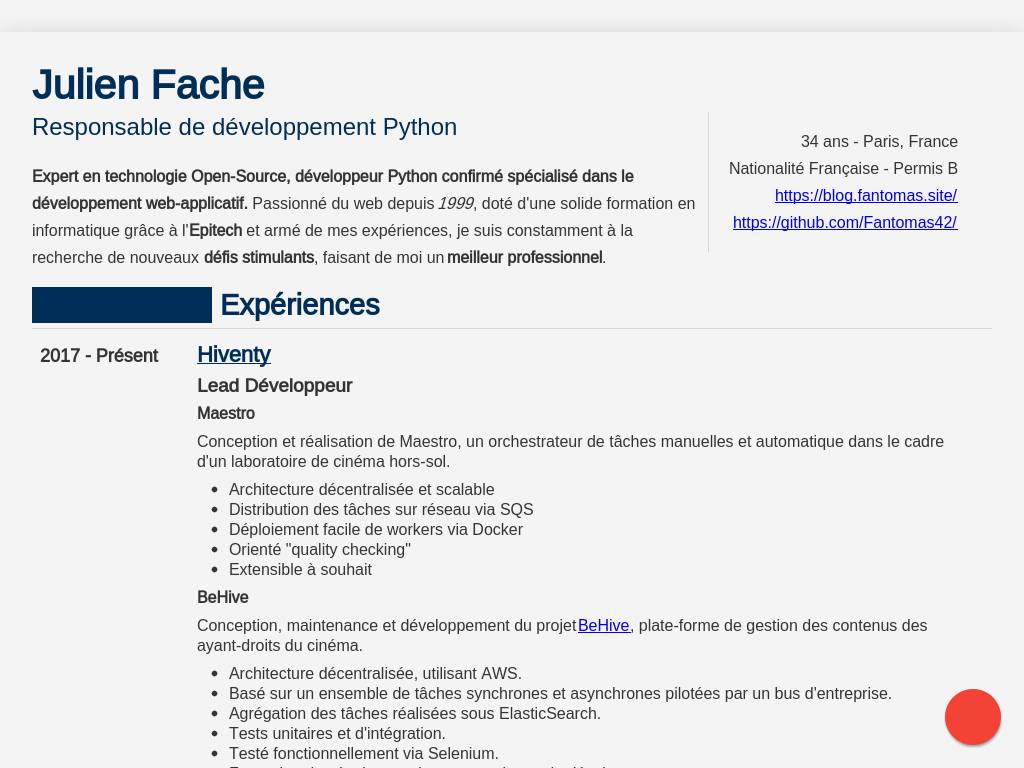
Task: Click 'Tests unitaires et d'intégration.' bullet
Action: click(x=337, y=733)
